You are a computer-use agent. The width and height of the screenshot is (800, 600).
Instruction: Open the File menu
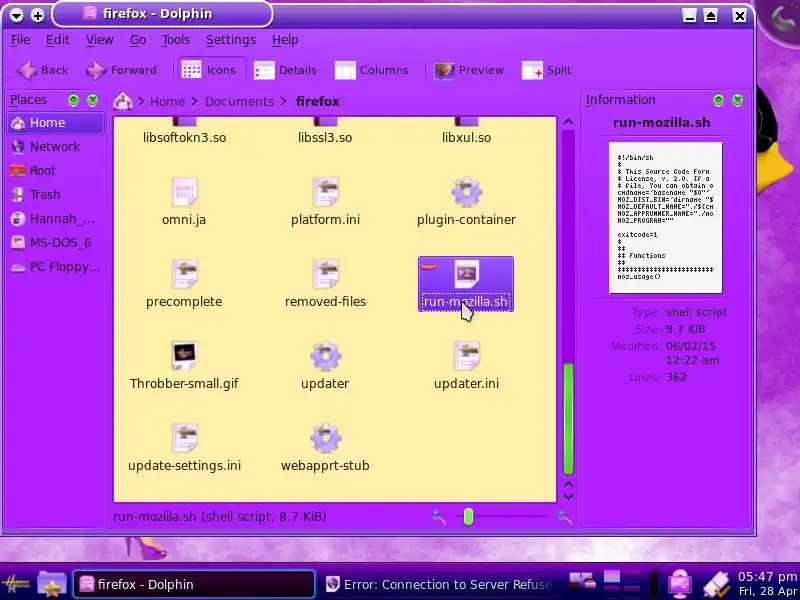(20, 40)
